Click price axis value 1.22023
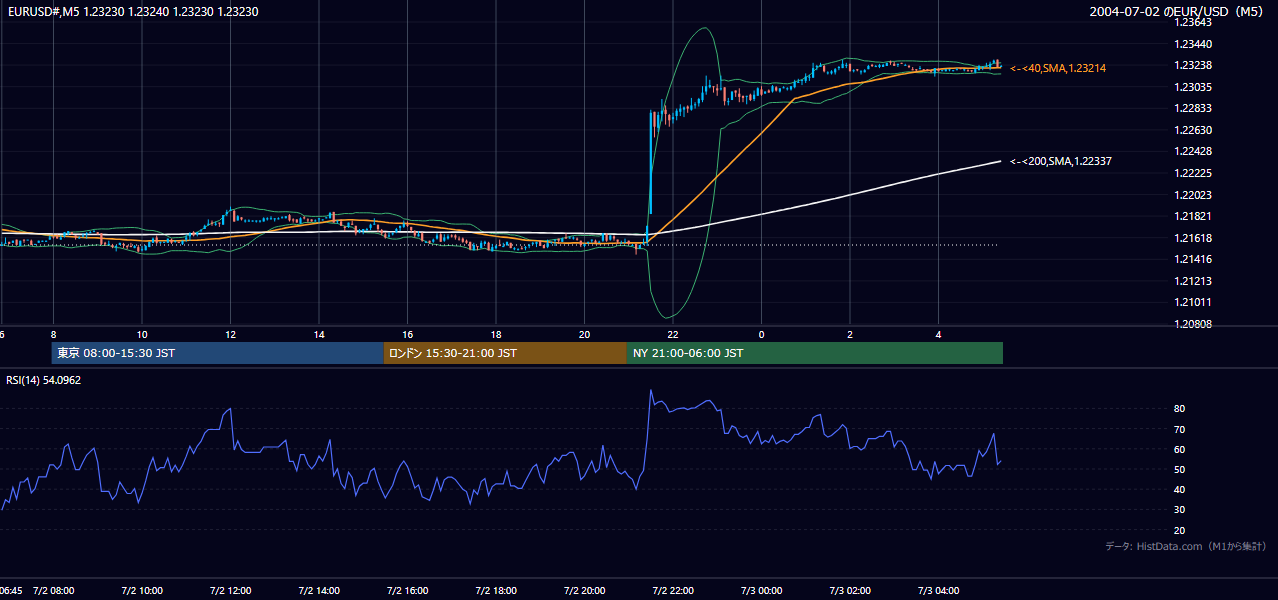Image resolution: width=1278 pixels, height=600 pixels. (1195, 195)
